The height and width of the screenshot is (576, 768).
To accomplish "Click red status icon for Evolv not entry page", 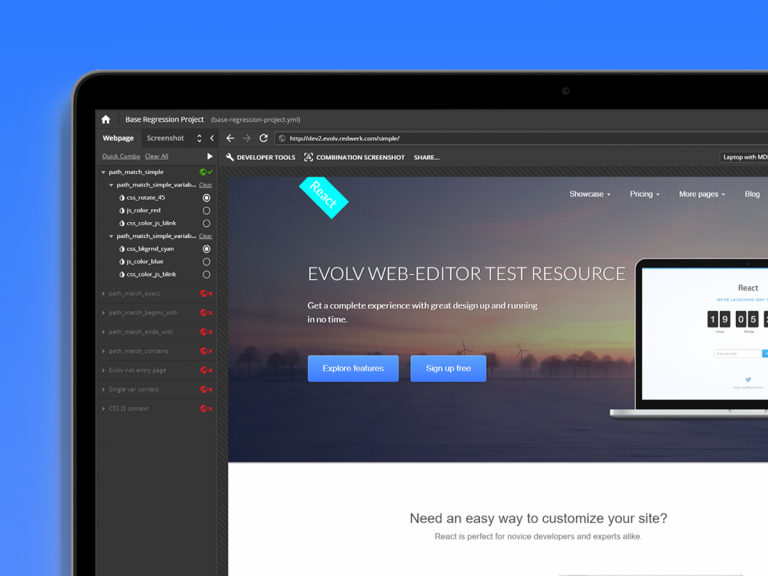I will 203,370.
